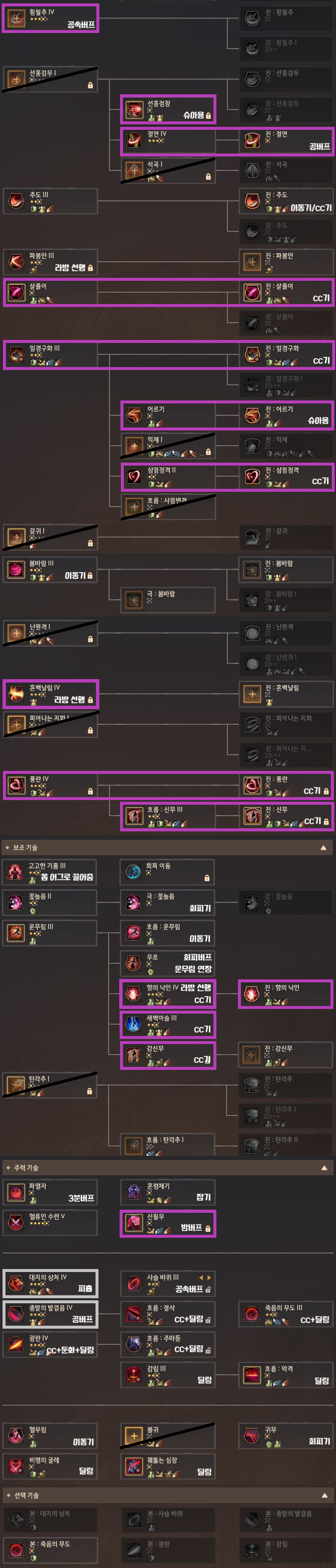Collapse the 선택 기술 section arrow
336x1568 pixels.
(324, 1495)
